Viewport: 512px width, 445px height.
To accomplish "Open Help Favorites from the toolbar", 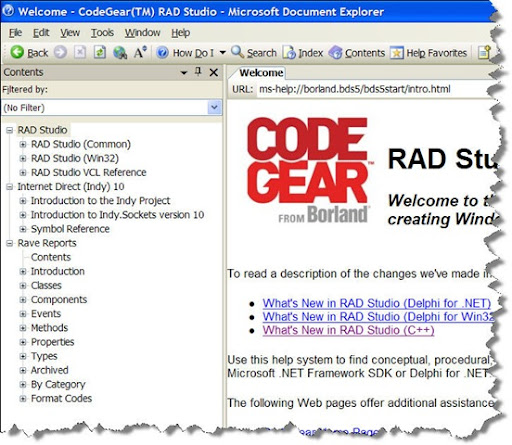I will pos(429,52).
